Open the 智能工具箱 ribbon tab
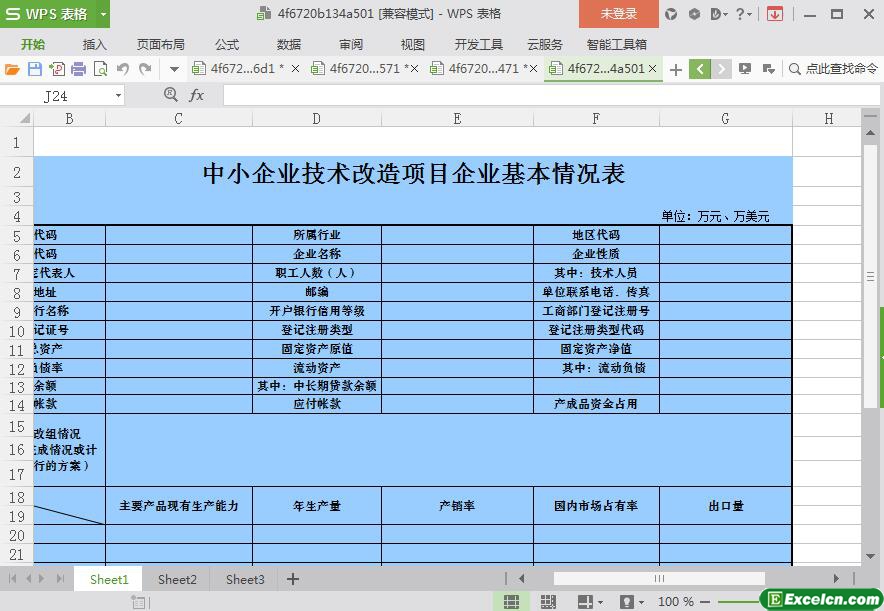The image size is (884, 611). [x=616, y=45]
